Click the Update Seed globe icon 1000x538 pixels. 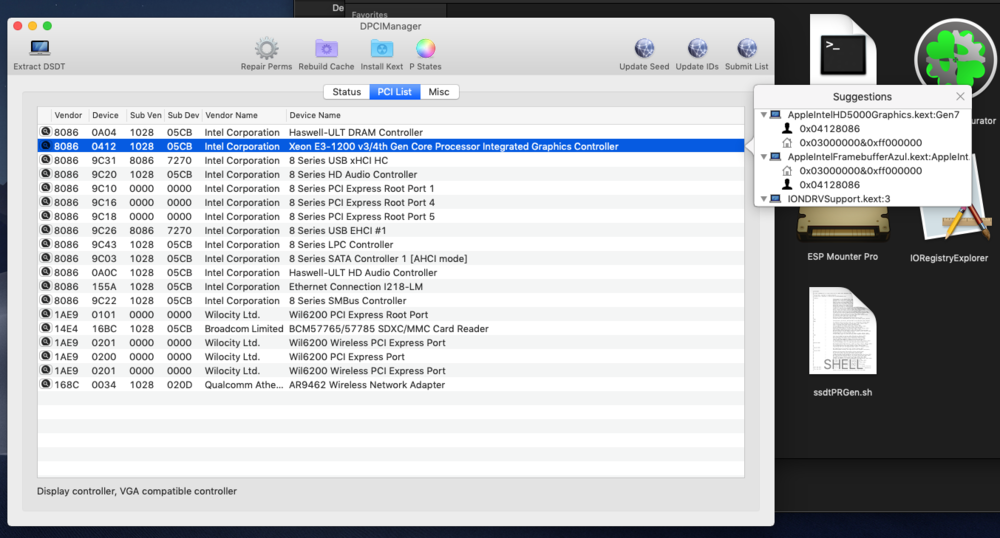point(644,48)
